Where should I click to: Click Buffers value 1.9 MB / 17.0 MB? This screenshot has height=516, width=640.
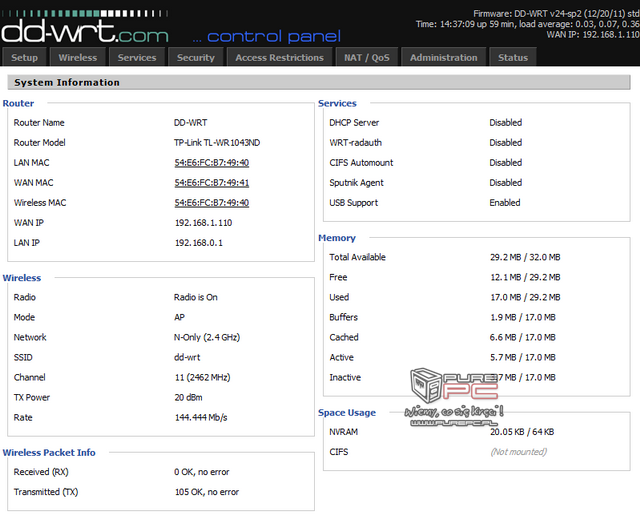click(523, 317)
